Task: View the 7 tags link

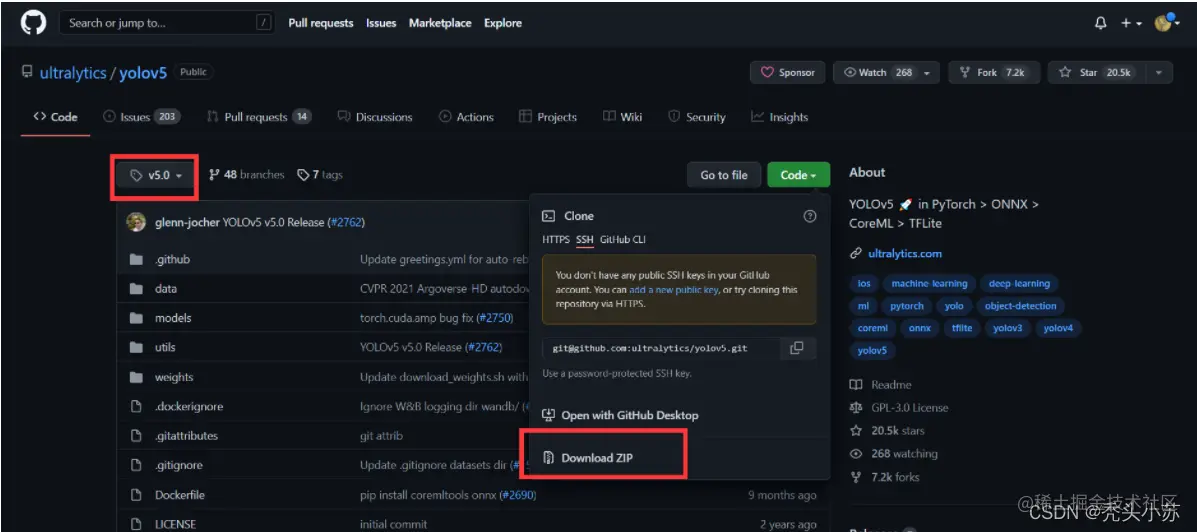Action: click(320, 175)
